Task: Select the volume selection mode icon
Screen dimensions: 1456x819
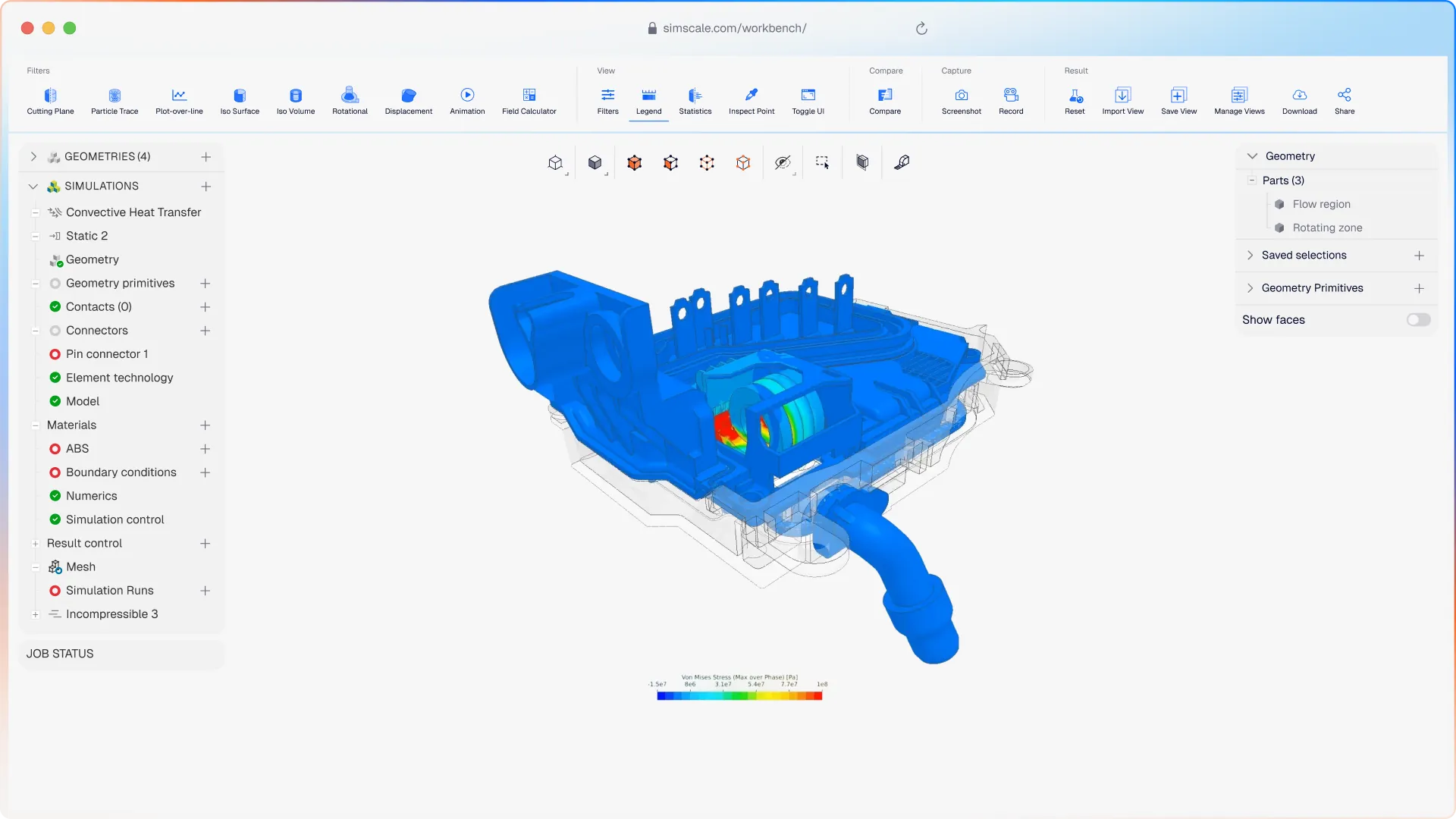Action: [x=635, y=162]
